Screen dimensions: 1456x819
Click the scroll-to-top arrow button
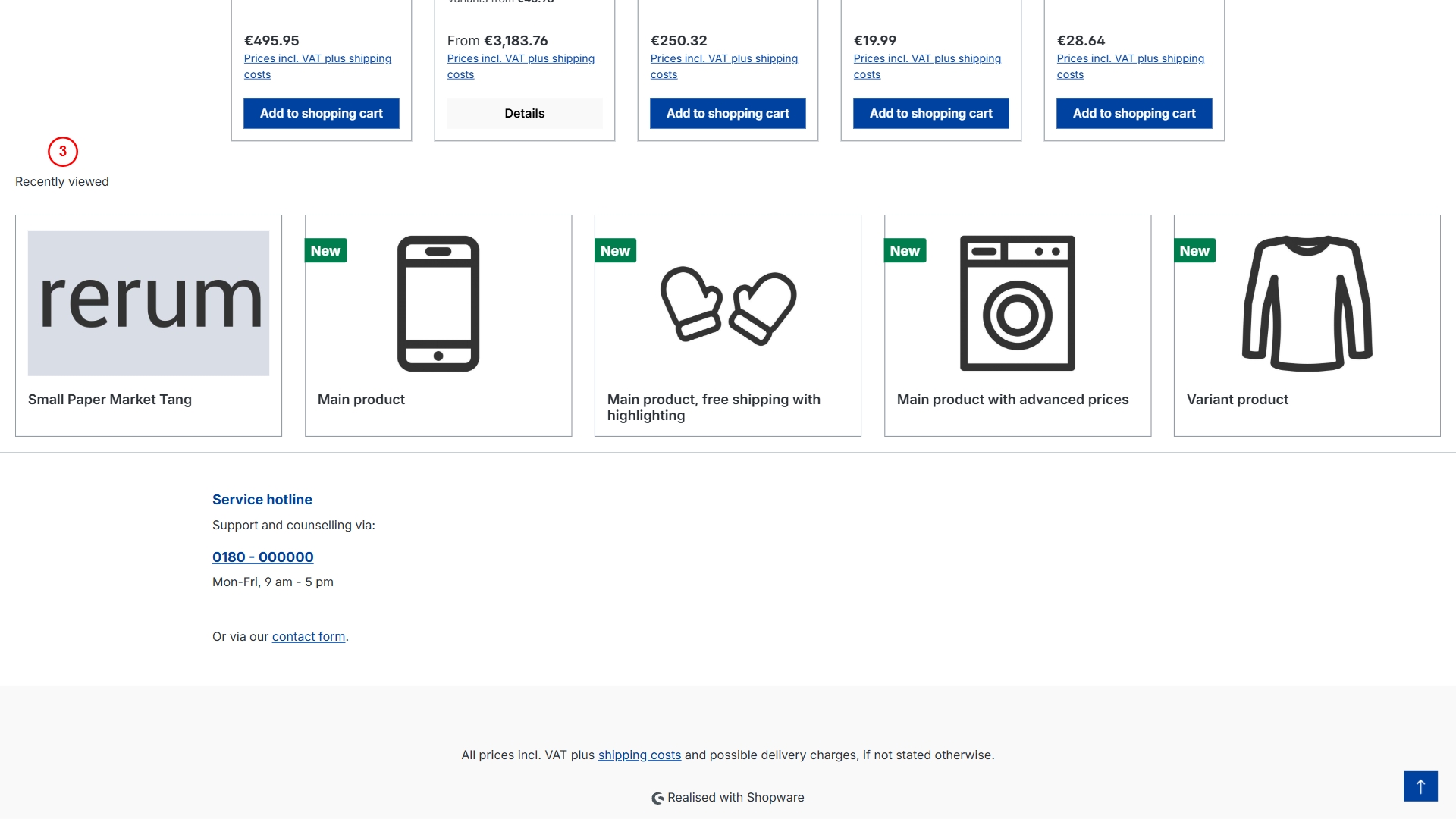(1420, 786)
